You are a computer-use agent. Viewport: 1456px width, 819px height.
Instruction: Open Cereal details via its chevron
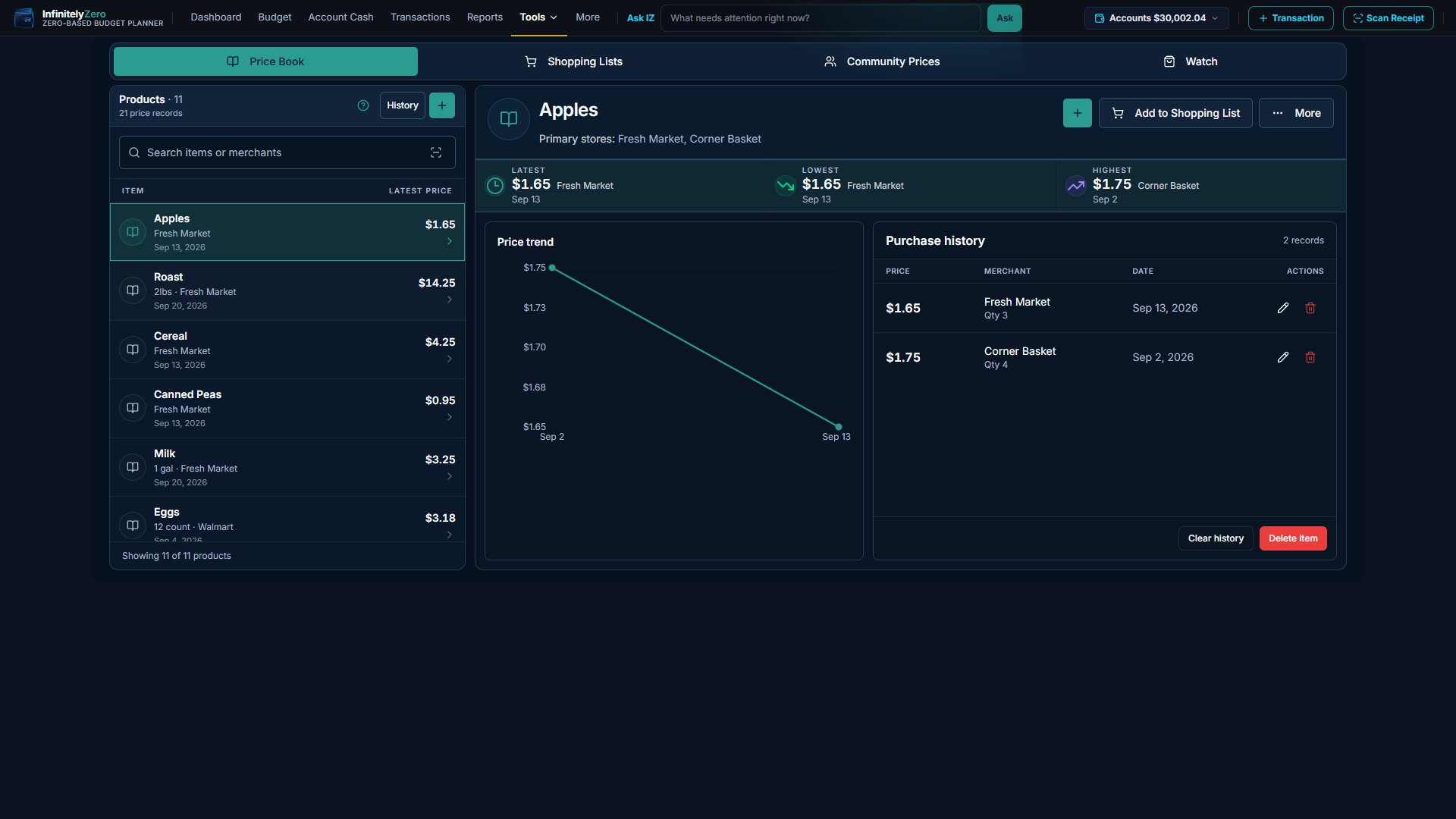(x=450, y=359)
